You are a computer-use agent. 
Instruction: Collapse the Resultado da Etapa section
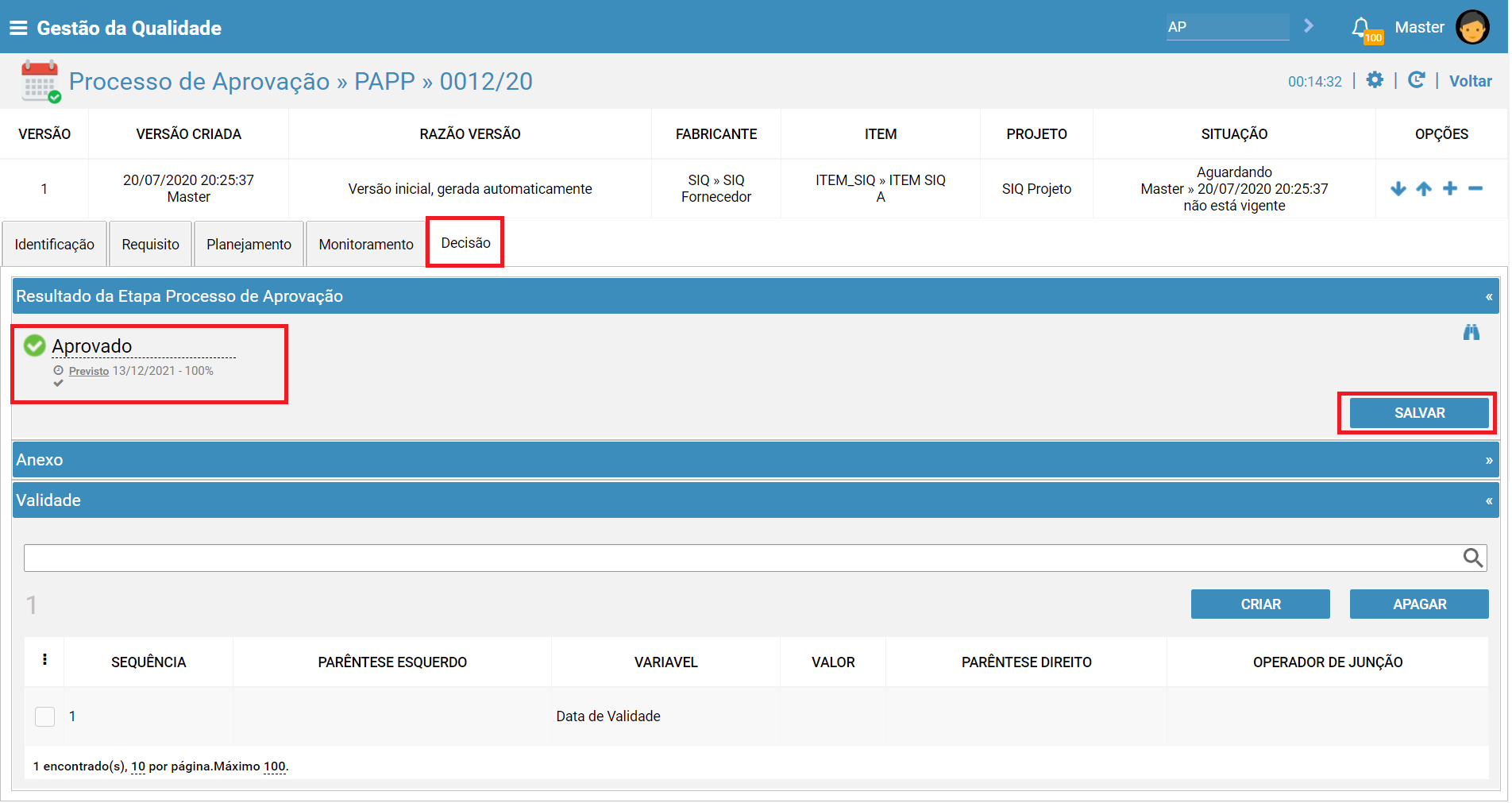[1489, 295]
